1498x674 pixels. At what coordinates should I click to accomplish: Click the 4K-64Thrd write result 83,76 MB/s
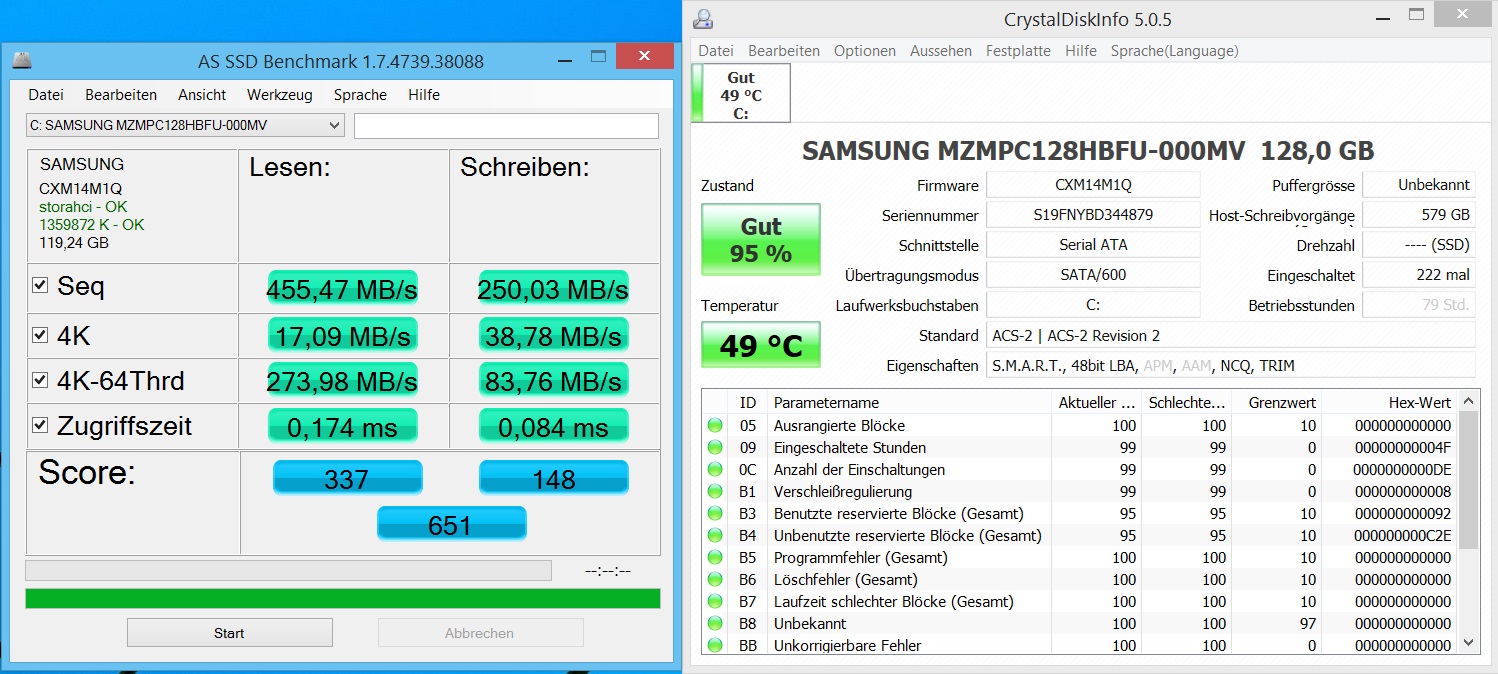(554, 381)
